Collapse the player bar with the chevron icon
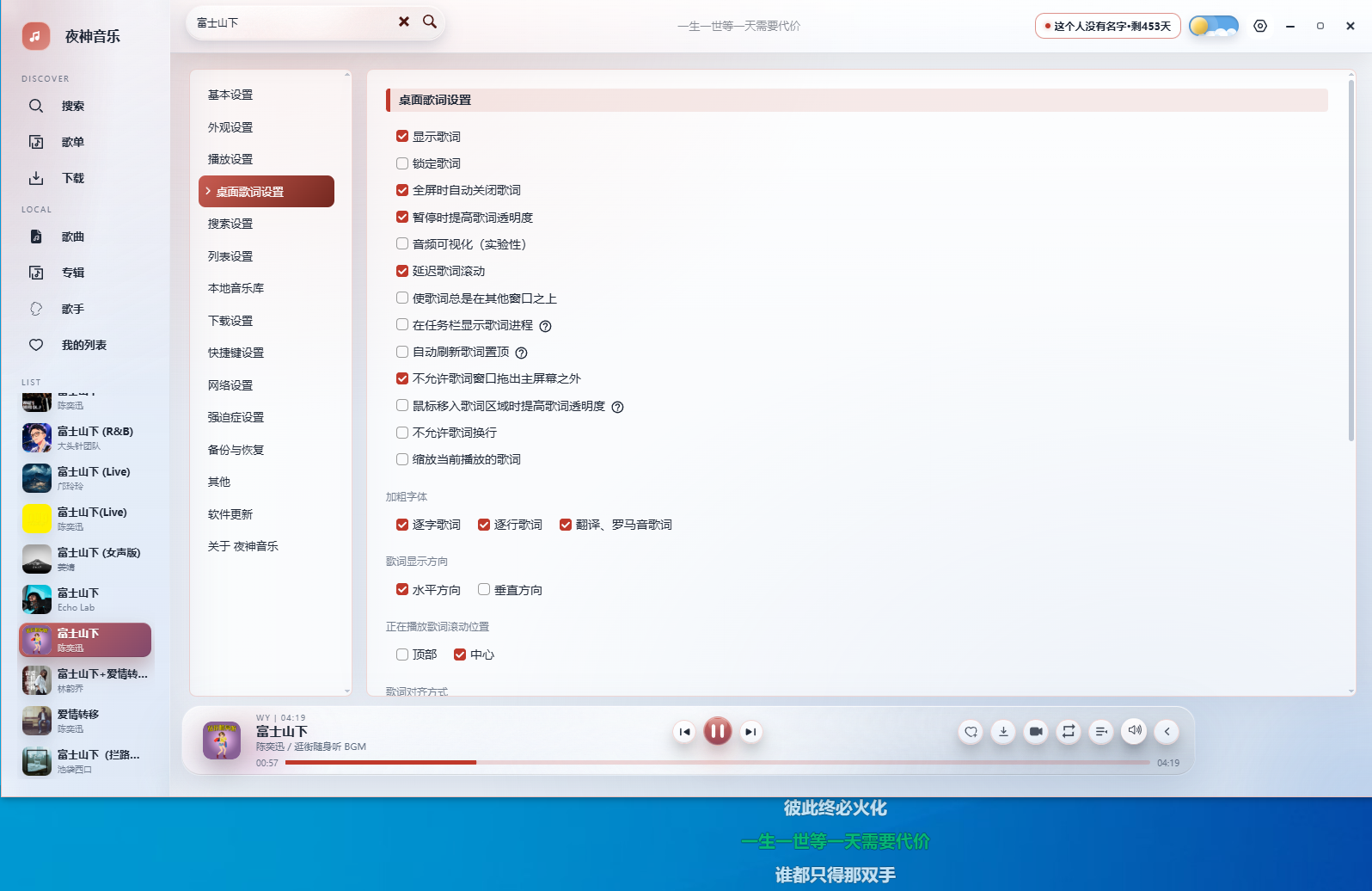 1167,732
